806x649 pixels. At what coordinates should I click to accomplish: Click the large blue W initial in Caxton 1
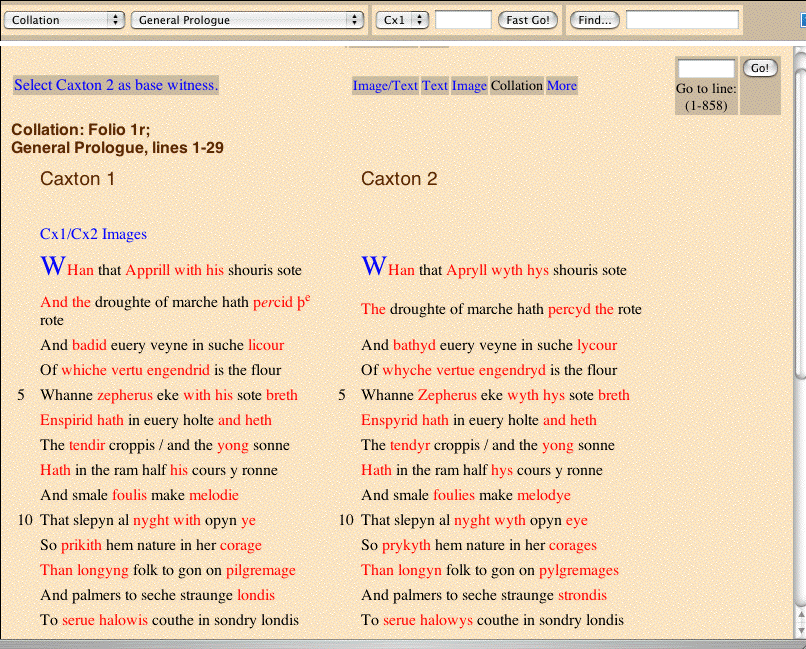[53, 266]
